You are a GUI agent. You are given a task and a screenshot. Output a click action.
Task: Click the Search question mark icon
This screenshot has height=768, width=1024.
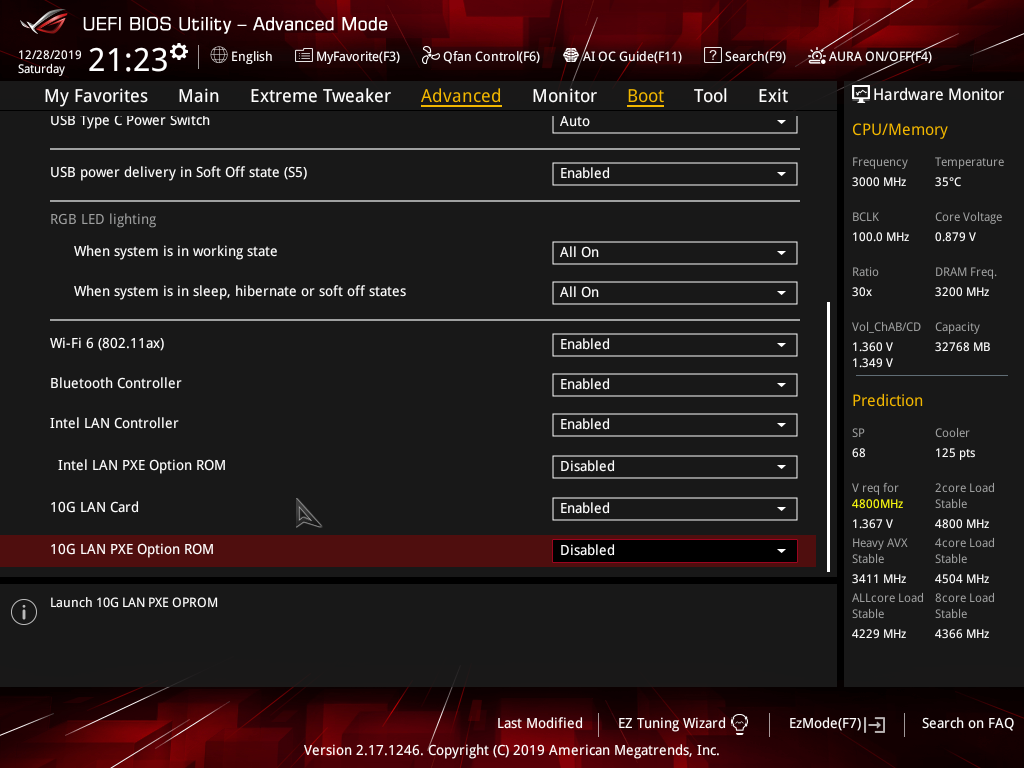point(712,56)
